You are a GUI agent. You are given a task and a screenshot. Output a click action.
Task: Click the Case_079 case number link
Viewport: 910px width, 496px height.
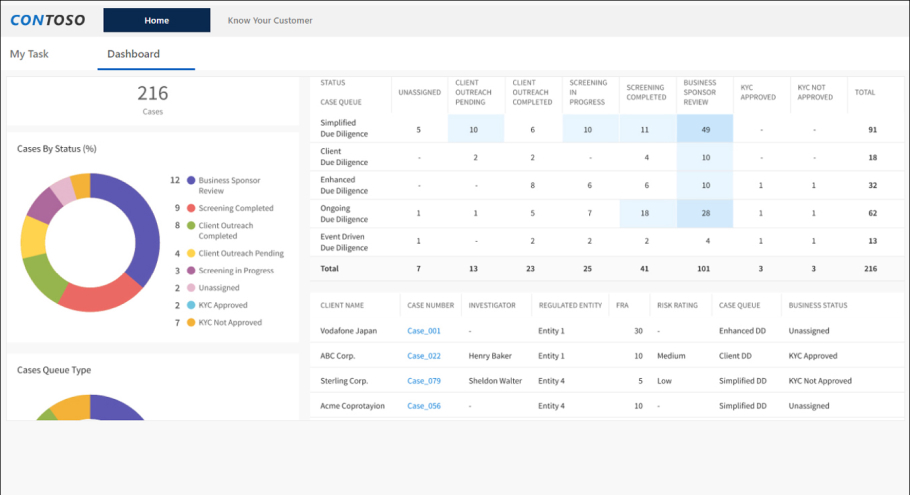coord(424,381)
